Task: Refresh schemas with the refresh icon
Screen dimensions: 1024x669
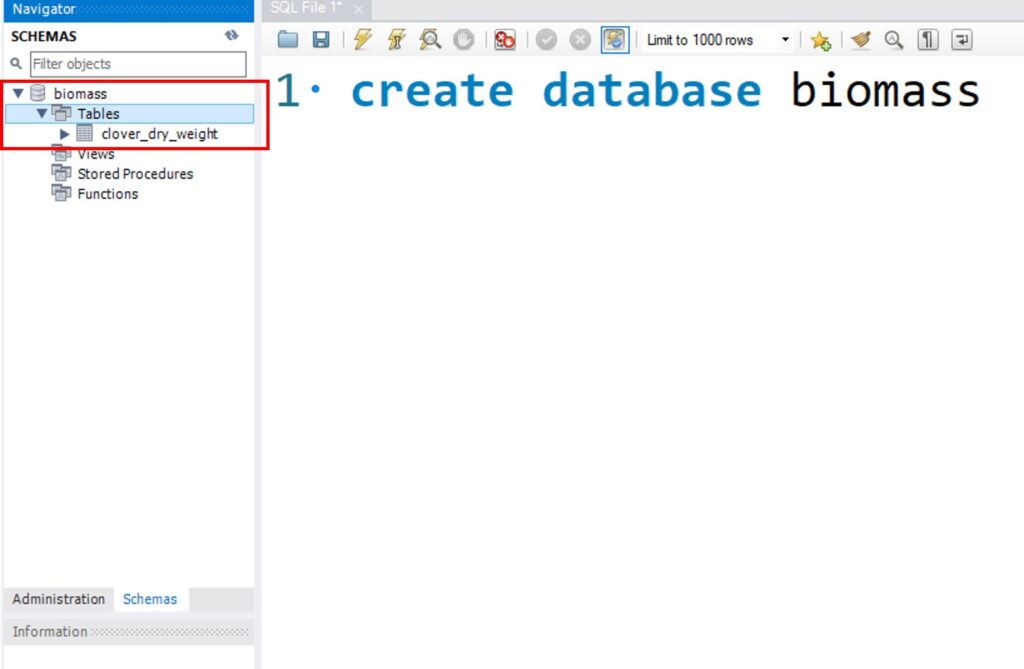Action: pos(232,35)
